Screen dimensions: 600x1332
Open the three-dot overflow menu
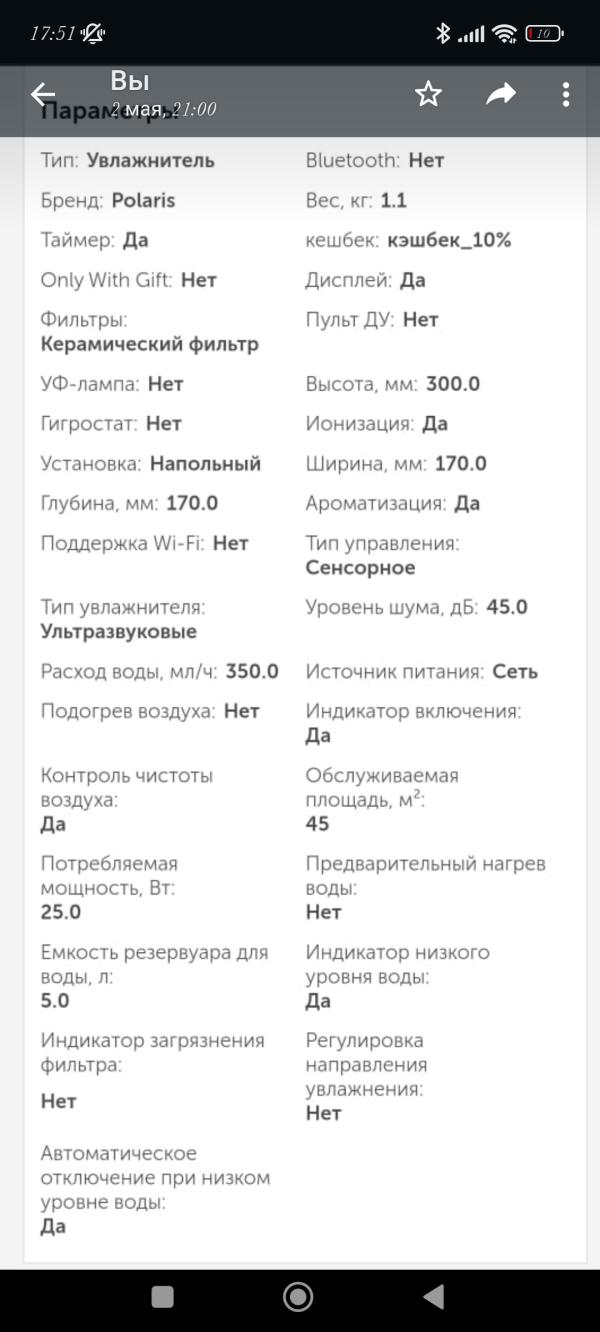point(566,94)
